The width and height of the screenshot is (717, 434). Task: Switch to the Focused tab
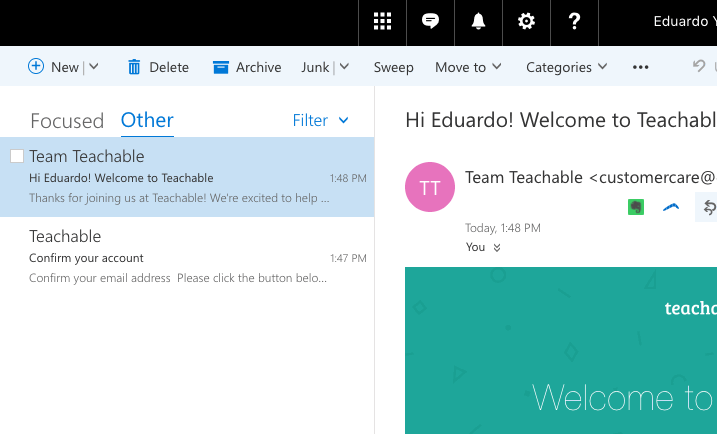[x=67, y=121]
